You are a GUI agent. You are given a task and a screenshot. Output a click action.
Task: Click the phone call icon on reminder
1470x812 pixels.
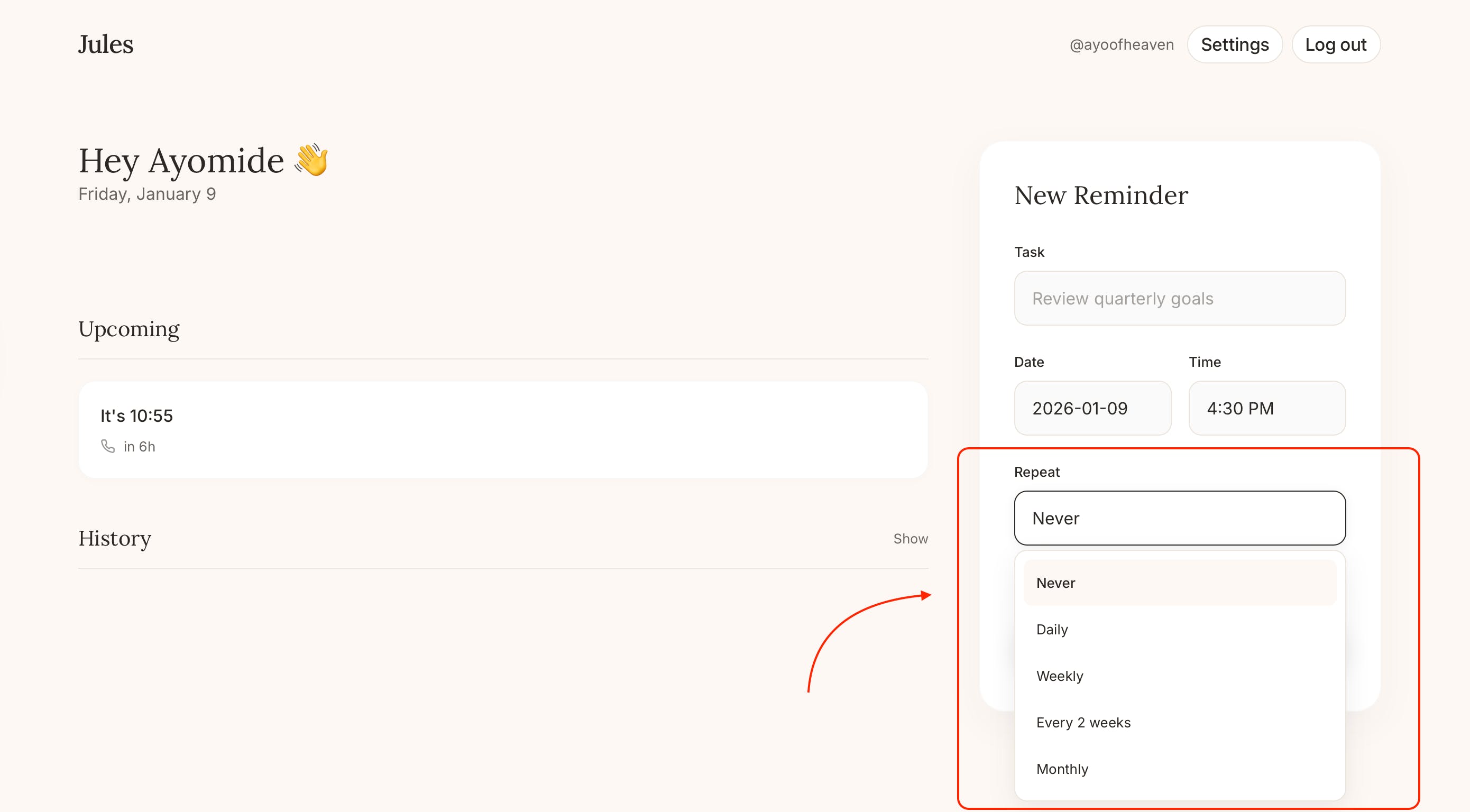click(x=108, y=446)
